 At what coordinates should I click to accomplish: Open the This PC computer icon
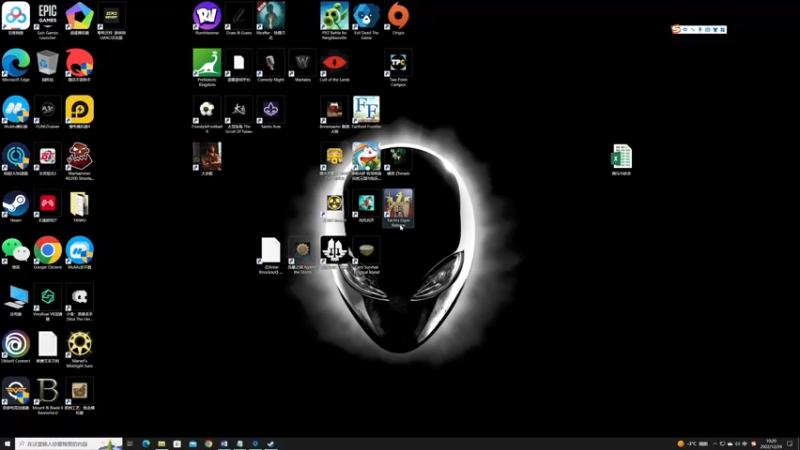tap(16, 300)
